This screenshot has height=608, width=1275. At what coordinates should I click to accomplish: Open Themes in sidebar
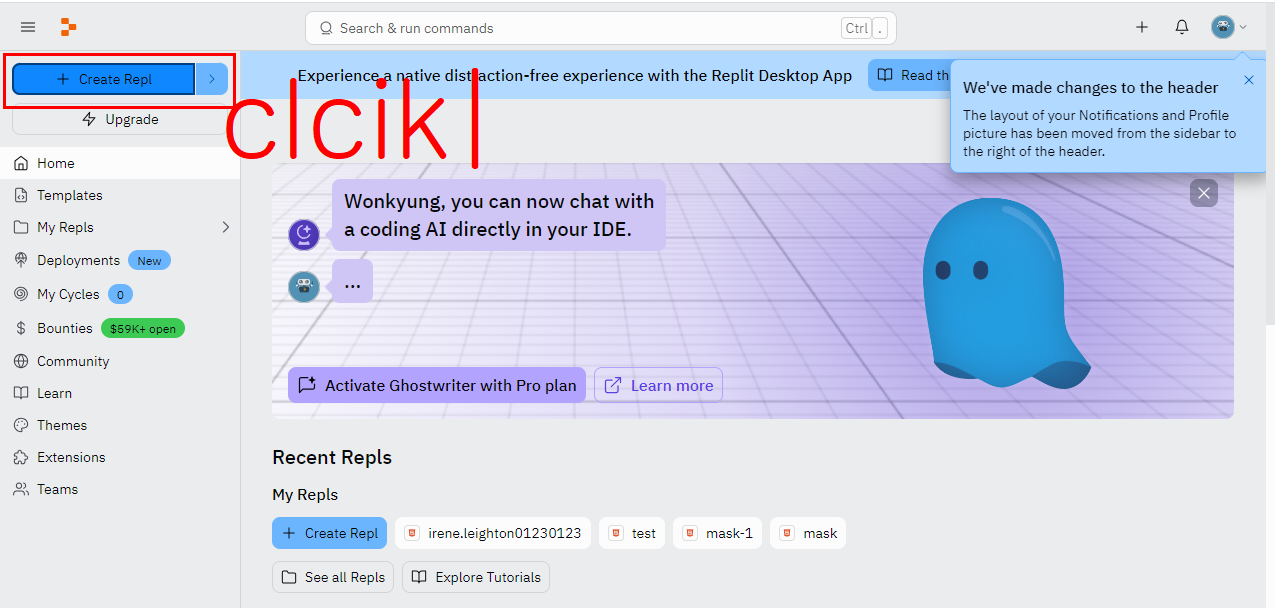(x=120, y=425)
